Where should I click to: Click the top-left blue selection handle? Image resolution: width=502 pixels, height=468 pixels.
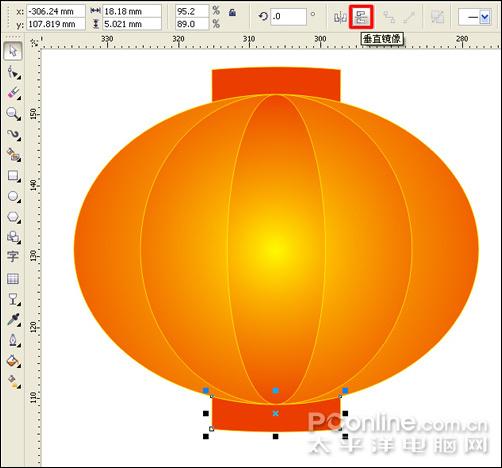point(206,390)
